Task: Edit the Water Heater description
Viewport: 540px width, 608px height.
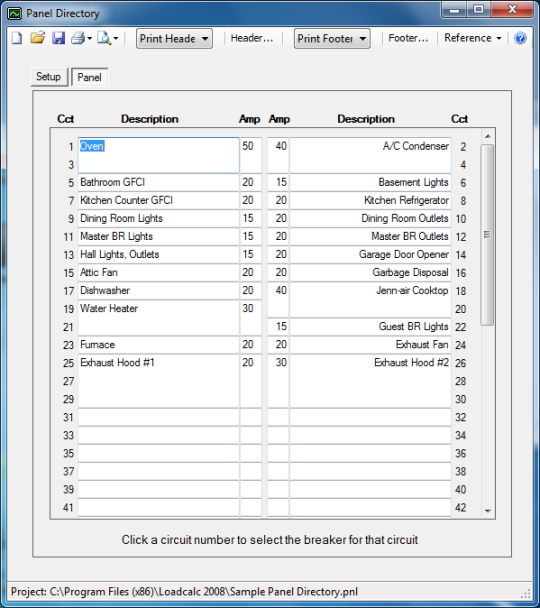Action: pos(159,318)
